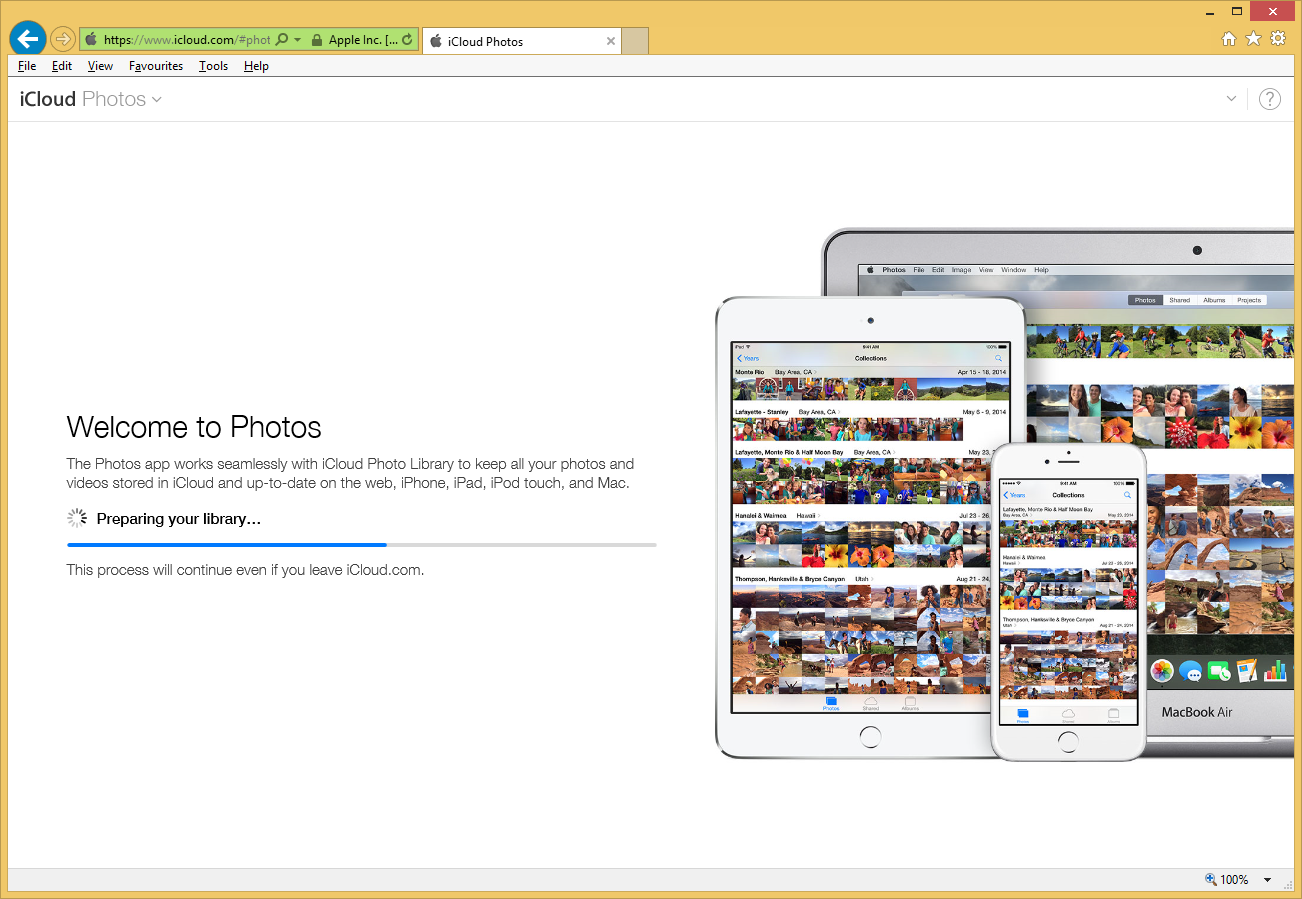Image resolution: width=1302 pixels, height=899 pixels.
Task: Open the Favourites menu
Action: point(156,66)
